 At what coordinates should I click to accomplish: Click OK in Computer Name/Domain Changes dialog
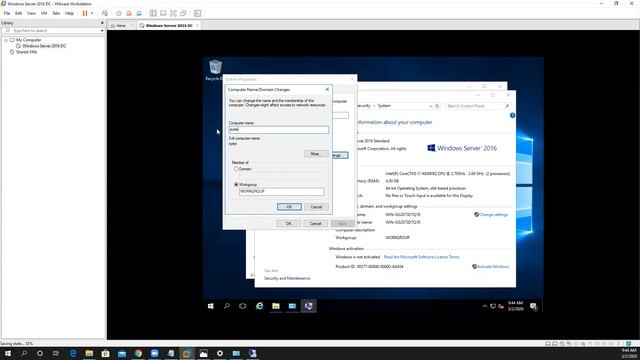coord(289,207)
